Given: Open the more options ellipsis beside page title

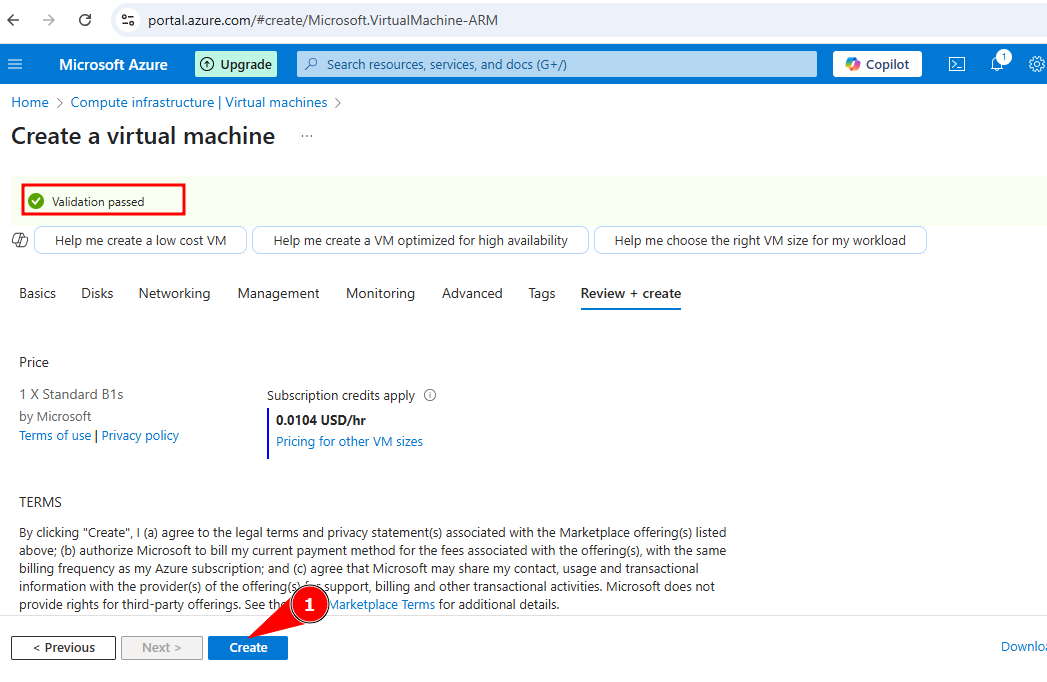Looking at the screenshot, I should coord(306,136).
